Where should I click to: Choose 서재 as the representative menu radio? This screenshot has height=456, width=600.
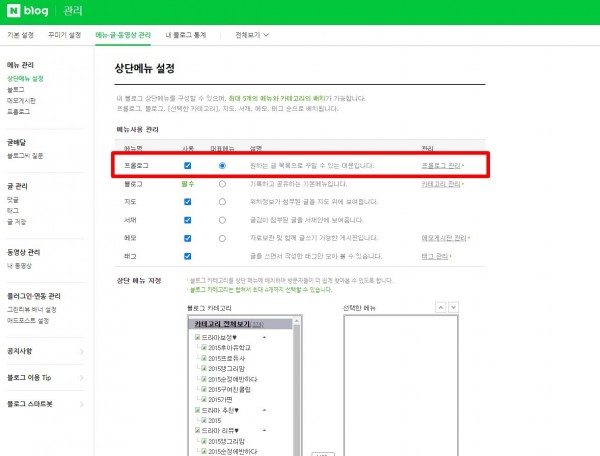tap(221, 220)
